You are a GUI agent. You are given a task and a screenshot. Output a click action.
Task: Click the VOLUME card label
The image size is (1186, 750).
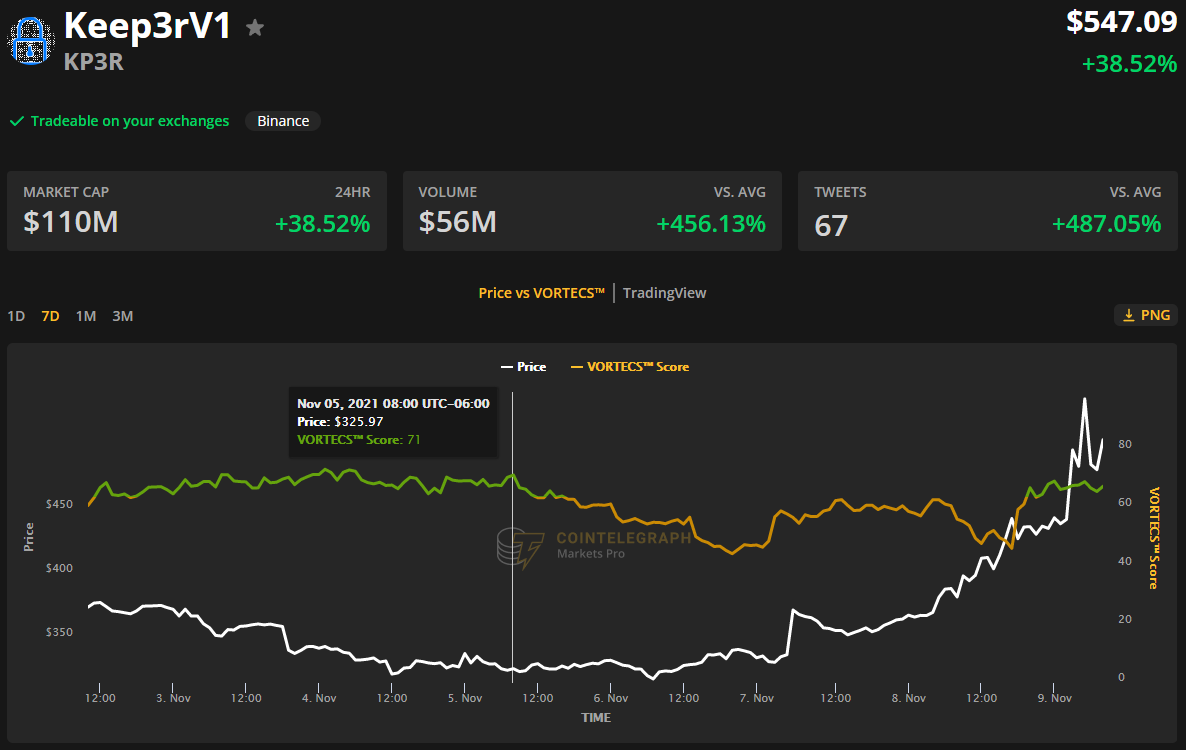448,192
